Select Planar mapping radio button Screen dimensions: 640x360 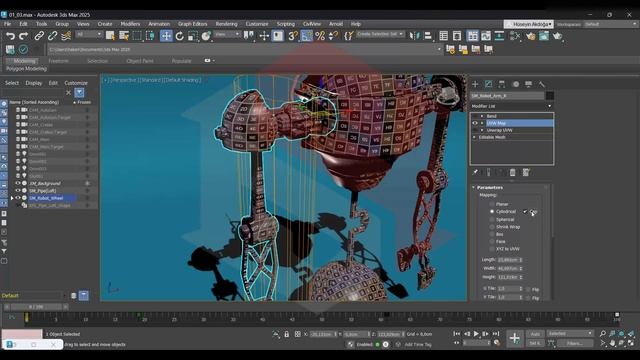click(492, 204)
